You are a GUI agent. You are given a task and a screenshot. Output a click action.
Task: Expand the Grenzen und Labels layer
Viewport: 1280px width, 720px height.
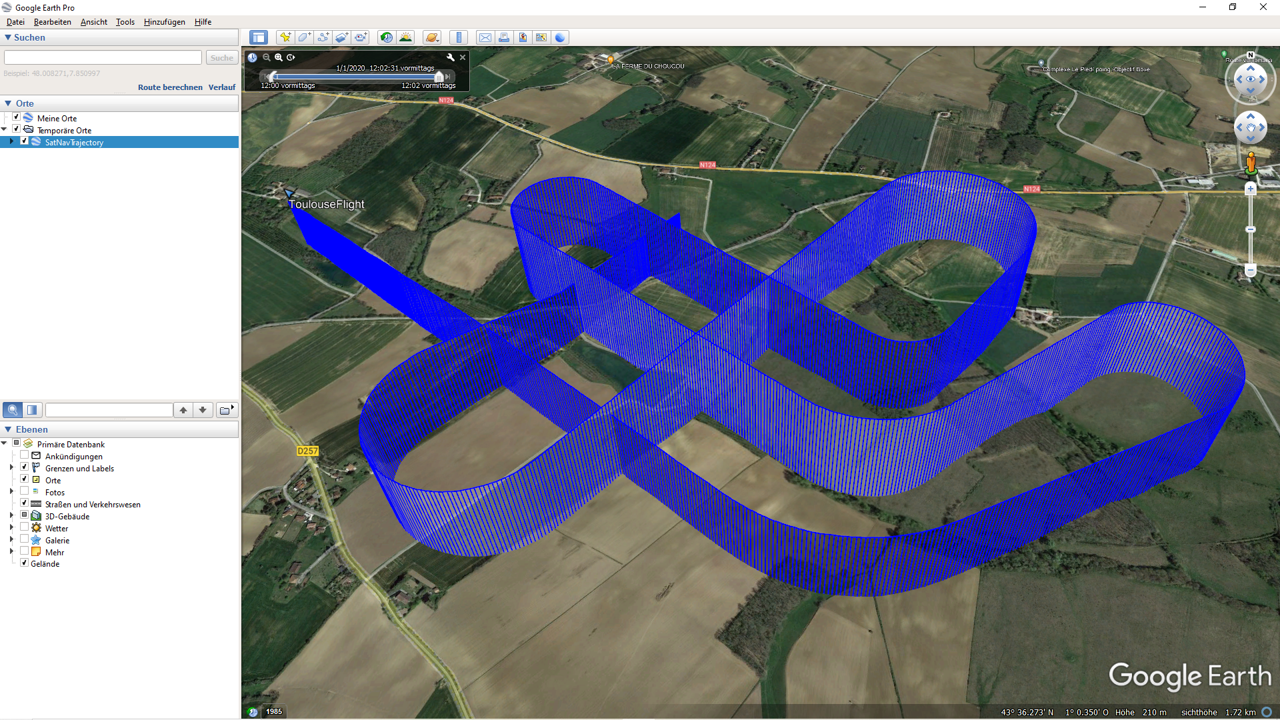12,468
